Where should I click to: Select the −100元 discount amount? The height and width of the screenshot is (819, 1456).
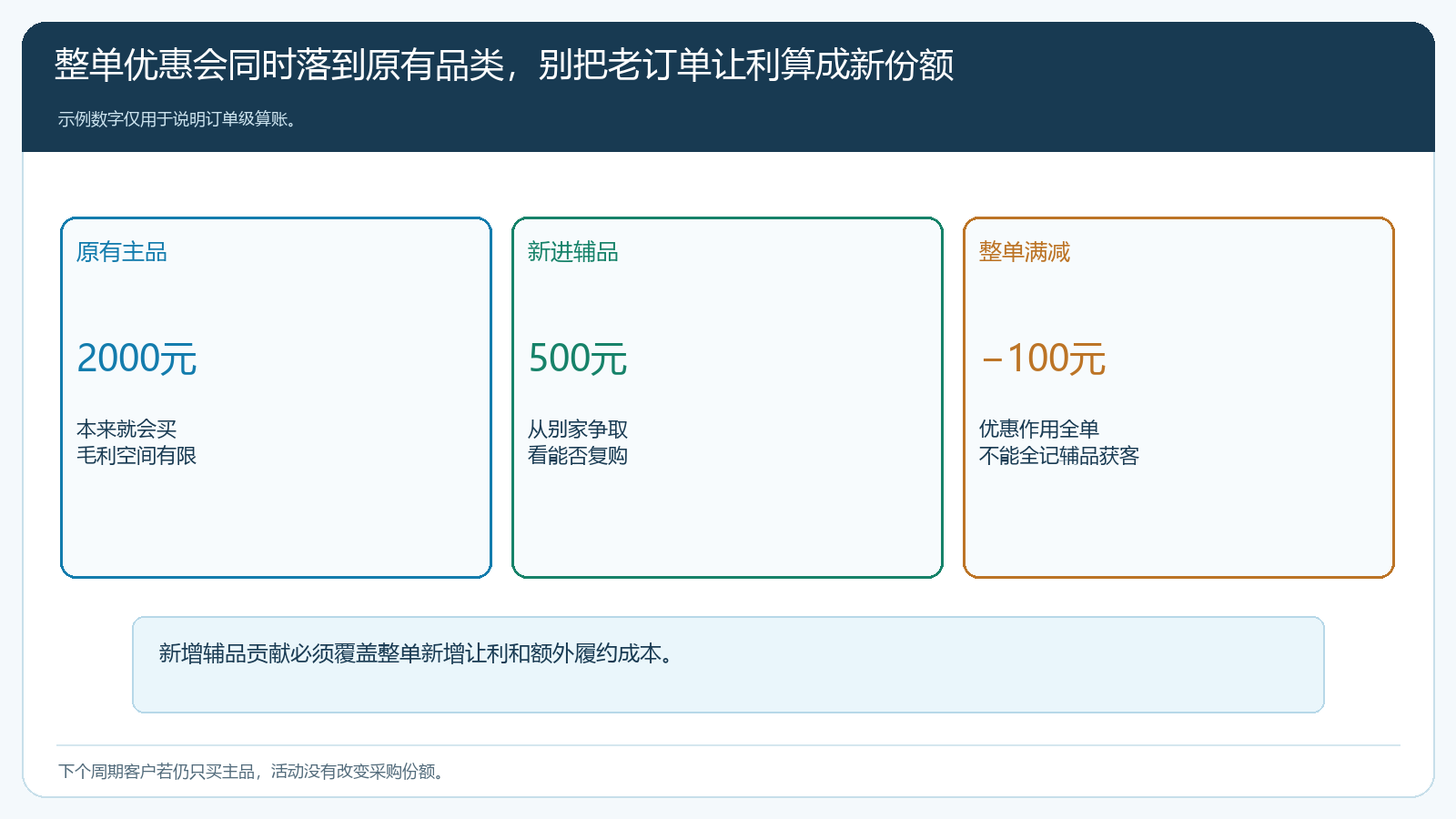click(x=1043, y=359)
